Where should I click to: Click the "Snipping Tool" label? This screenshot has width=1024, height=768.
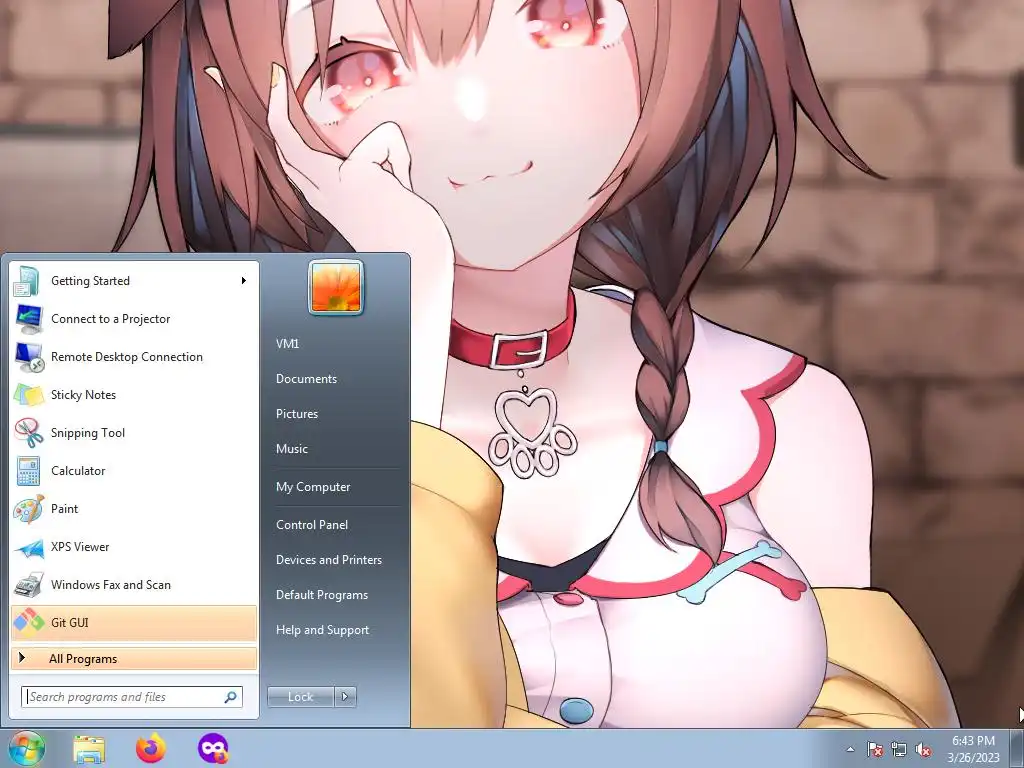(88, 432)
